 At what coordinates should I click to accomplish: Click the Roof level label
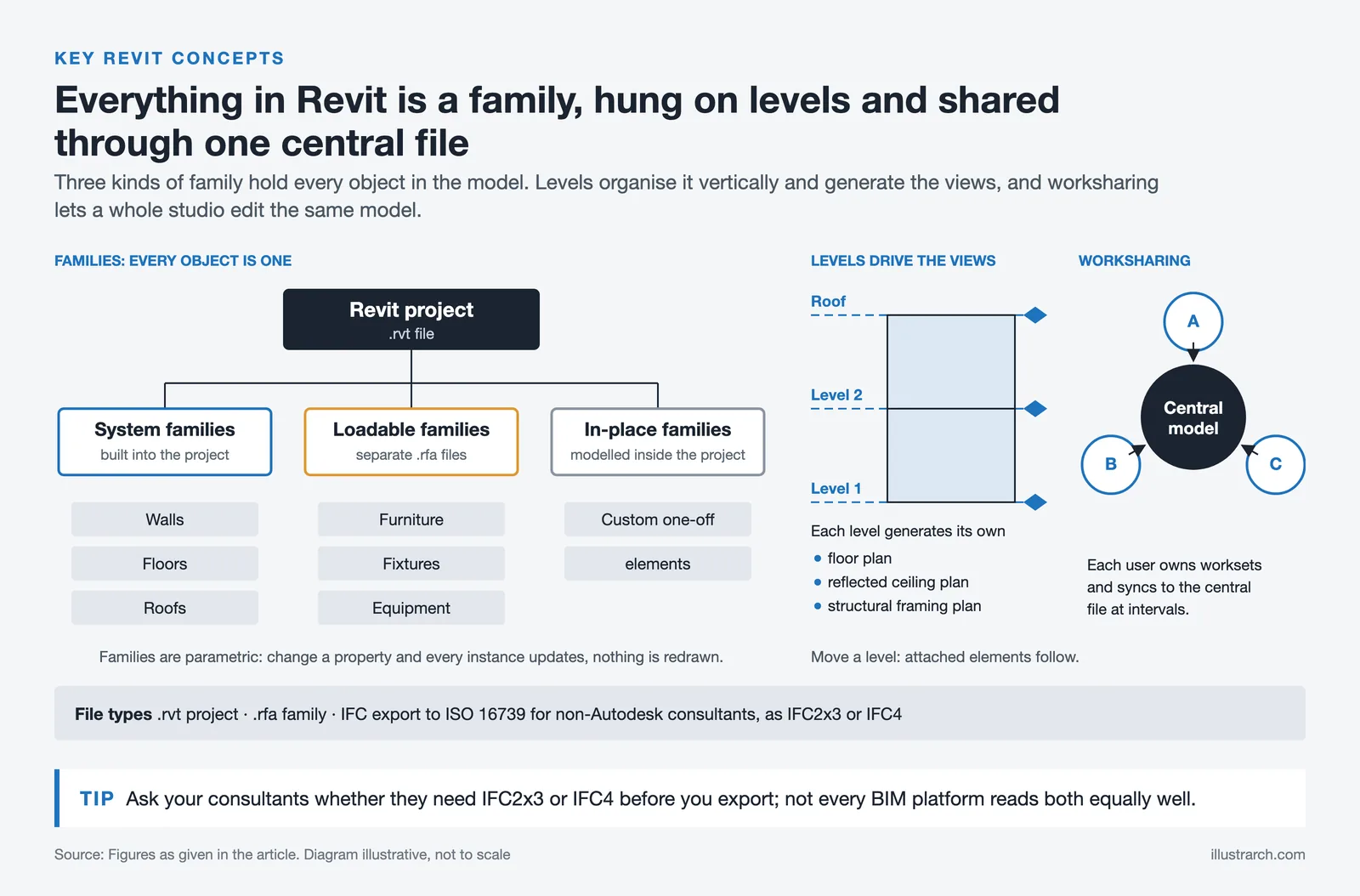pos(828,301)
